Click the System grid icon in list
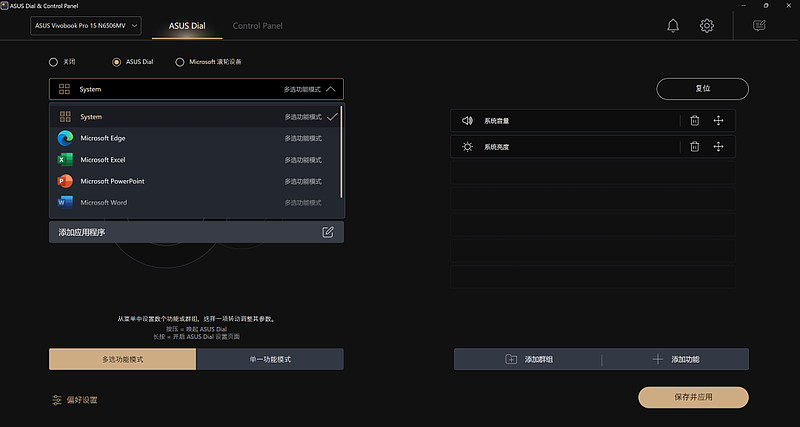 tap(65, 117)
